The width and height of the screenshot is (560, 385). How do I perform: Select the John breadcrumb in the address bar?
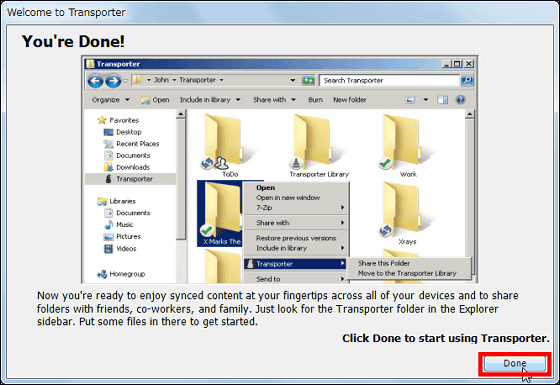coord(161,80)
